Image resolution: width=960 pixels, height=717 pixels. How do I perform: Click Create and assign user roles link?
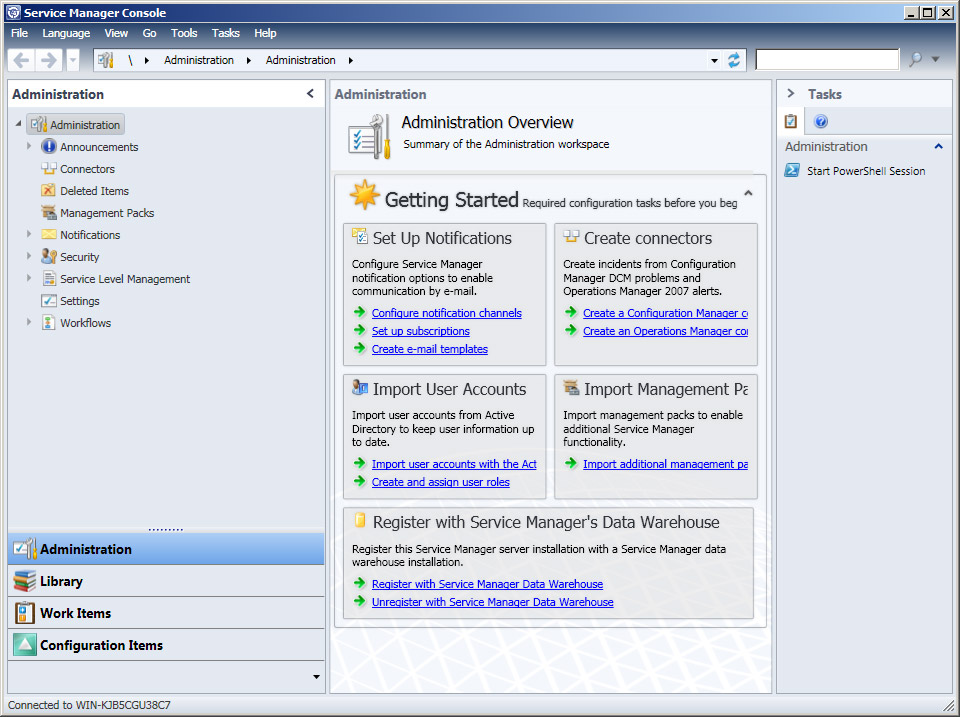[441, 482]
